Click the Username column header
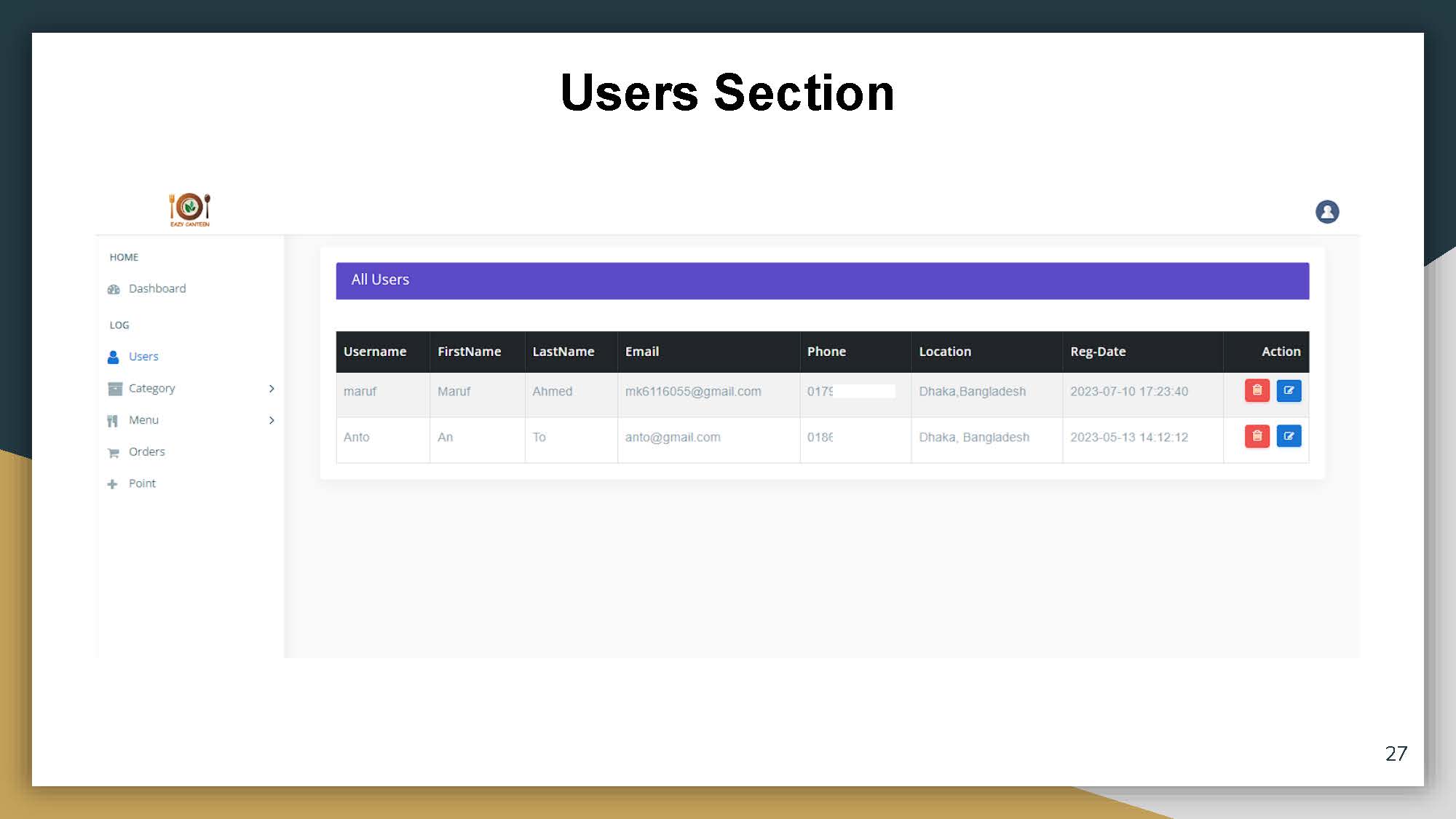This screenshot has width=1456, height=819. tap(375, 352)
